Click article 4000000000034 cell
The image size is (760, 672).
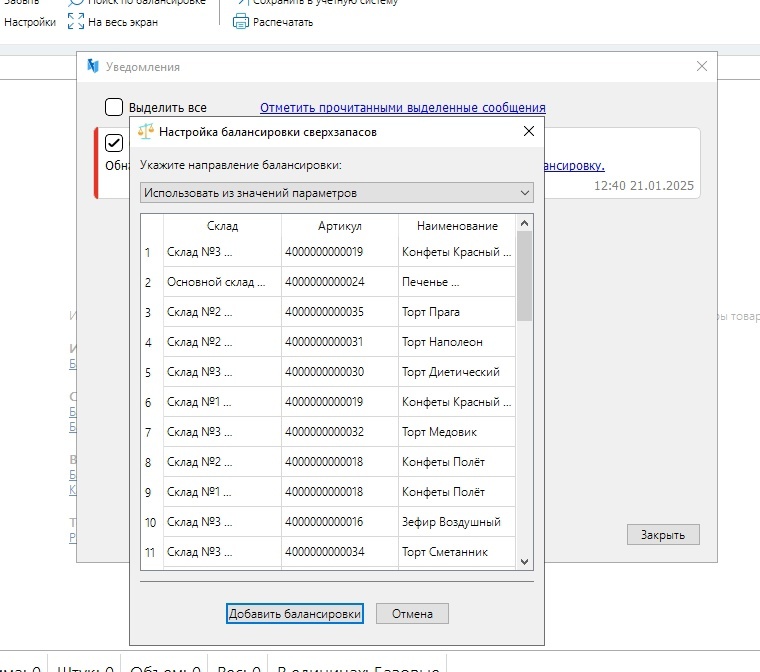click(x=340, y=553)
